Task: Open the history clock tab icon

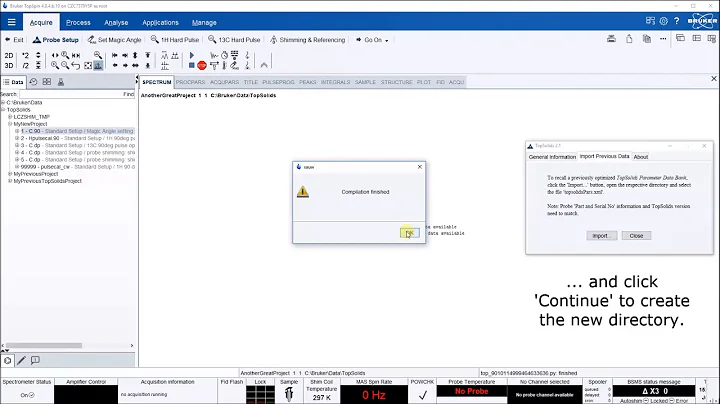Action: point(33,82)
